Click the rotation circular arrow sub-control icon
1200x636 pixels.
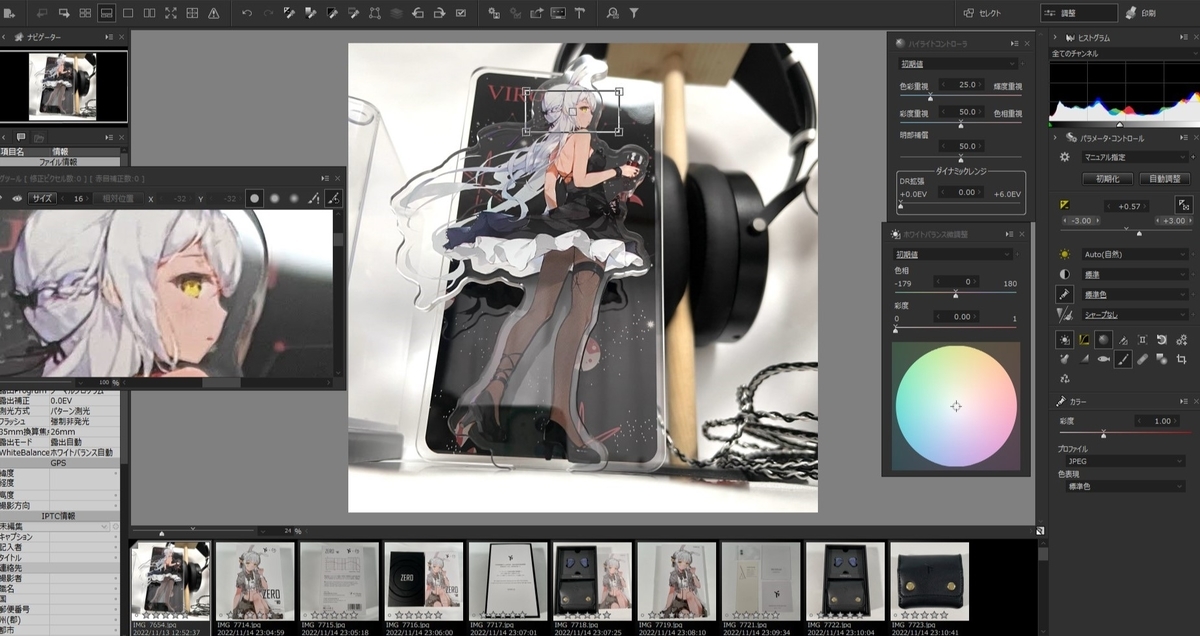coord(1162,340)
